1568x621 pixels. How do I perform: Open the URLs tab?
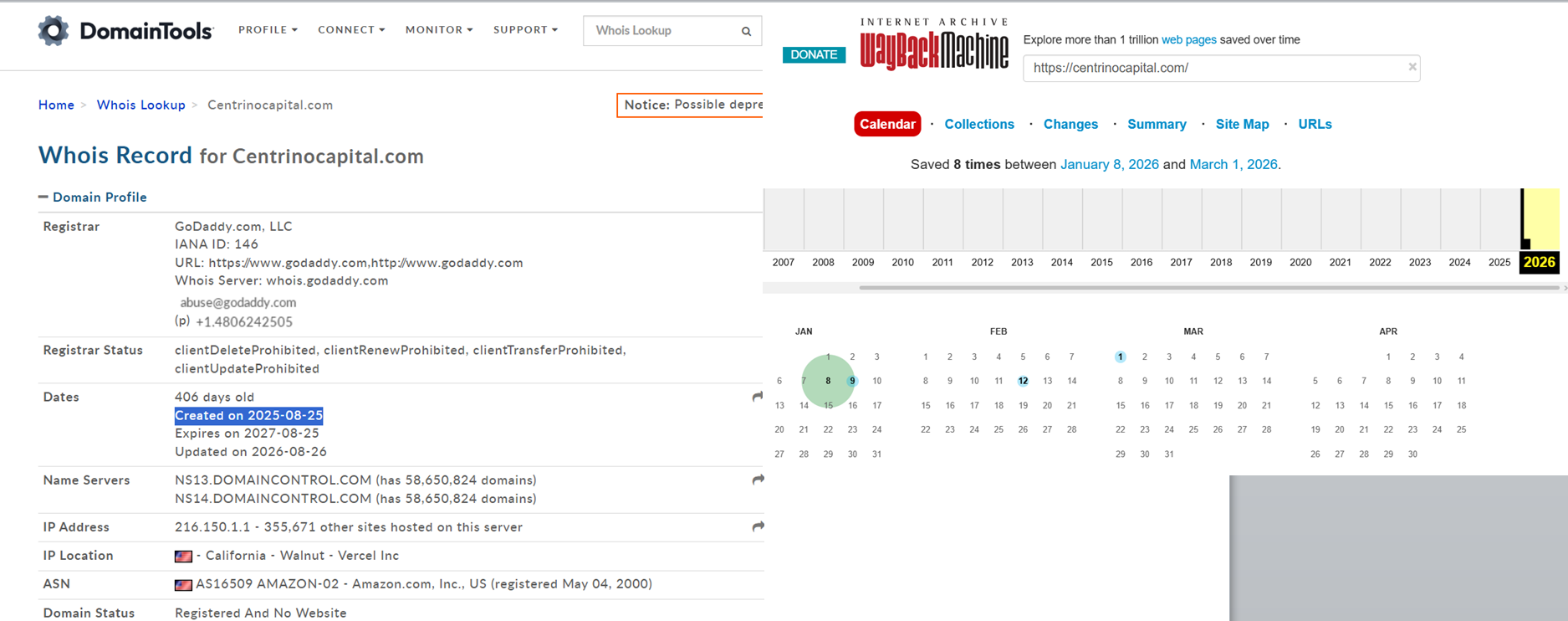coord(1315,124)
